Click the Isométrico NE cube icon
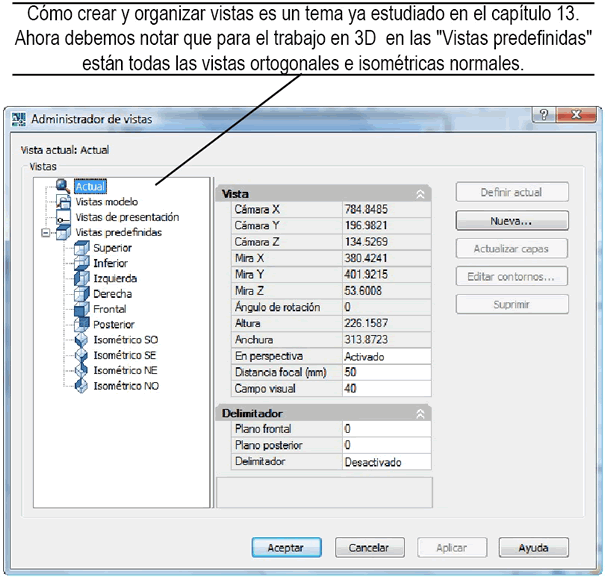 81,370
